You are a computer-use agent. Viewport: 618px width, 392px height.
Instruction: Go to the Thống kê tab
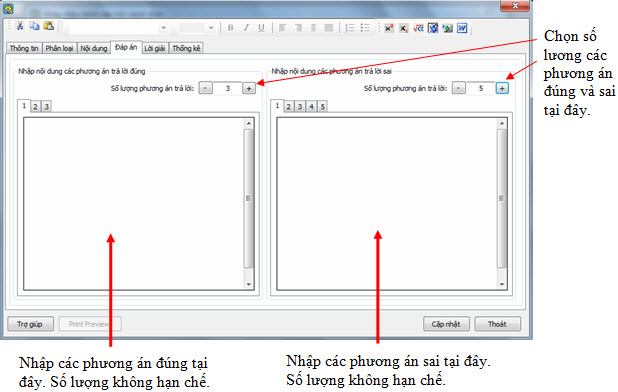pyautogui.click(x=186, y=48)
